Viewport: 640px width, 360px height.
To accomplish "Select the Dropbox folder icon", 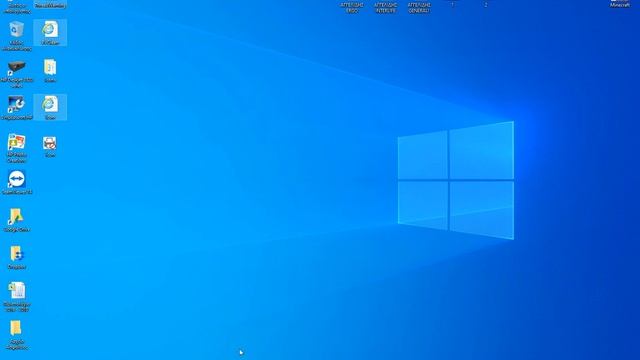I will click(x=16, y=254).
